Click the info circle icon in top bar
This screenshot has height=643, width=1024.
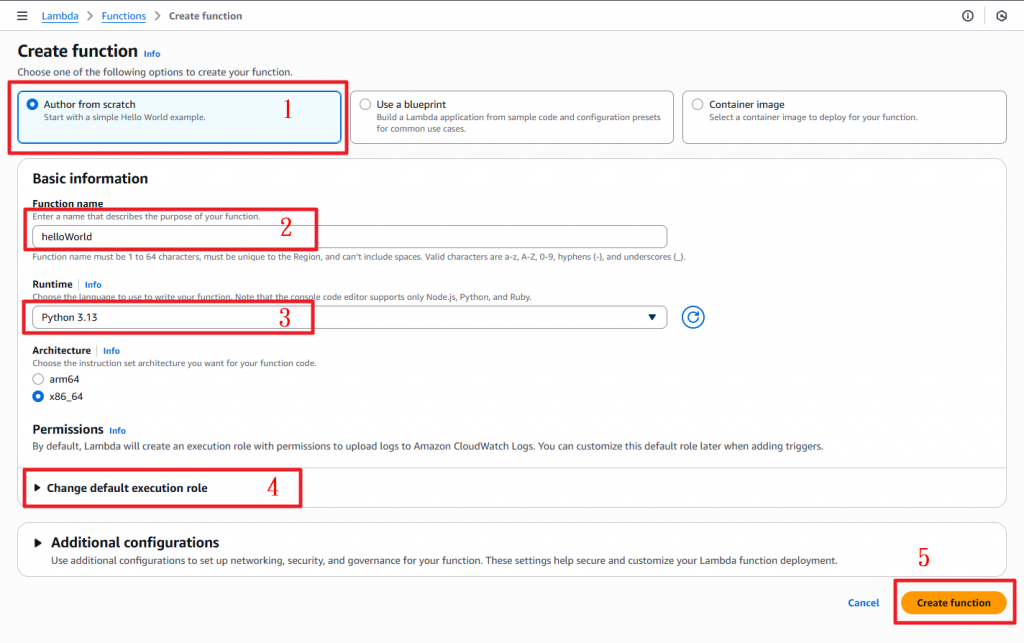tap(968, 16)
